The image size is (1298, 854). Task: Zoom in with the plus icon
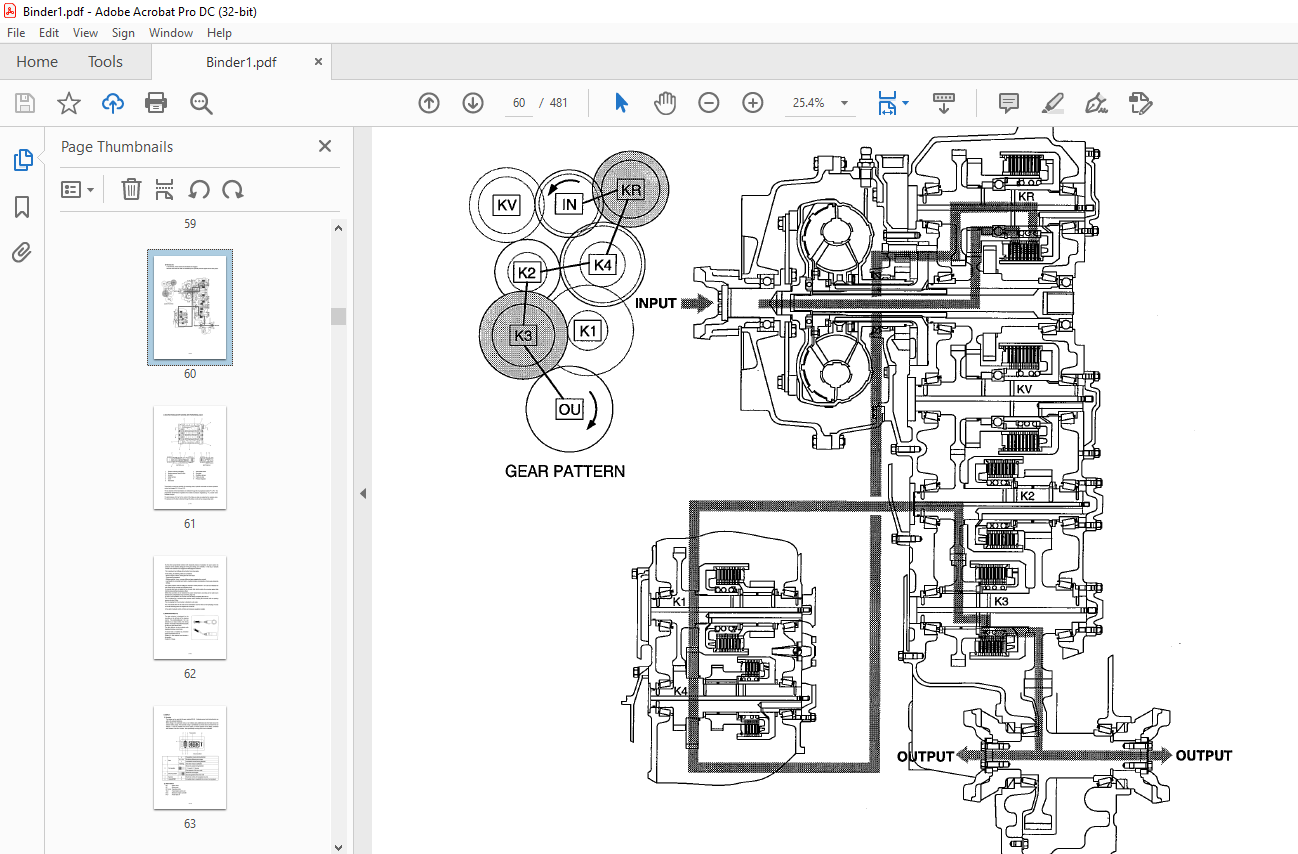753,103
